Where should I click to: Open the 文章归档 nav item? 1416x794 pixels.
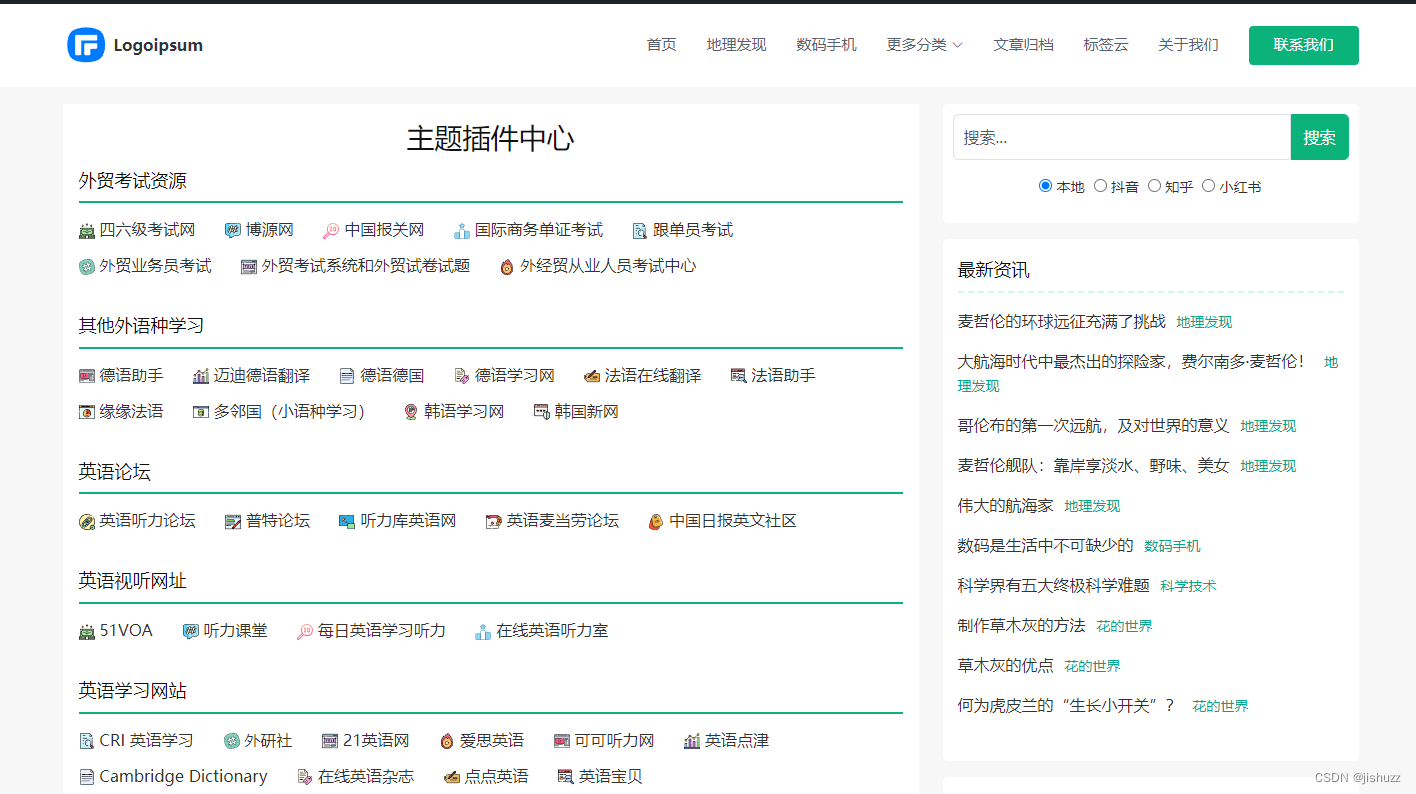(x=1023, y=45)
